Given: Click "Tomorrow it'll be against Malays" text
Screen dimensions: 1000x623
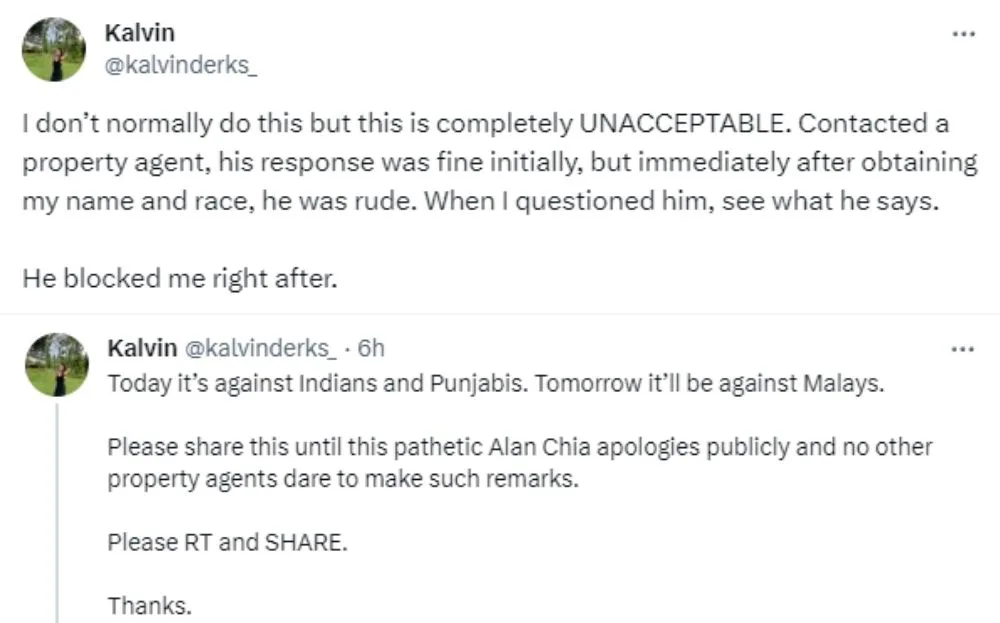Looking at the screenshot, I should coord(711,385).
